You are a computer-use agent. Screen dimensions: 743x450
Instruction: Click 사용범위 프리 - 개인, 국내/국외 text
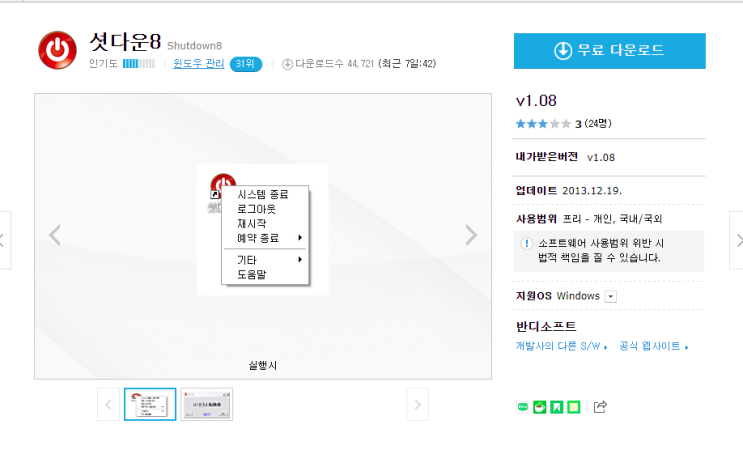[x=589, y=219]
